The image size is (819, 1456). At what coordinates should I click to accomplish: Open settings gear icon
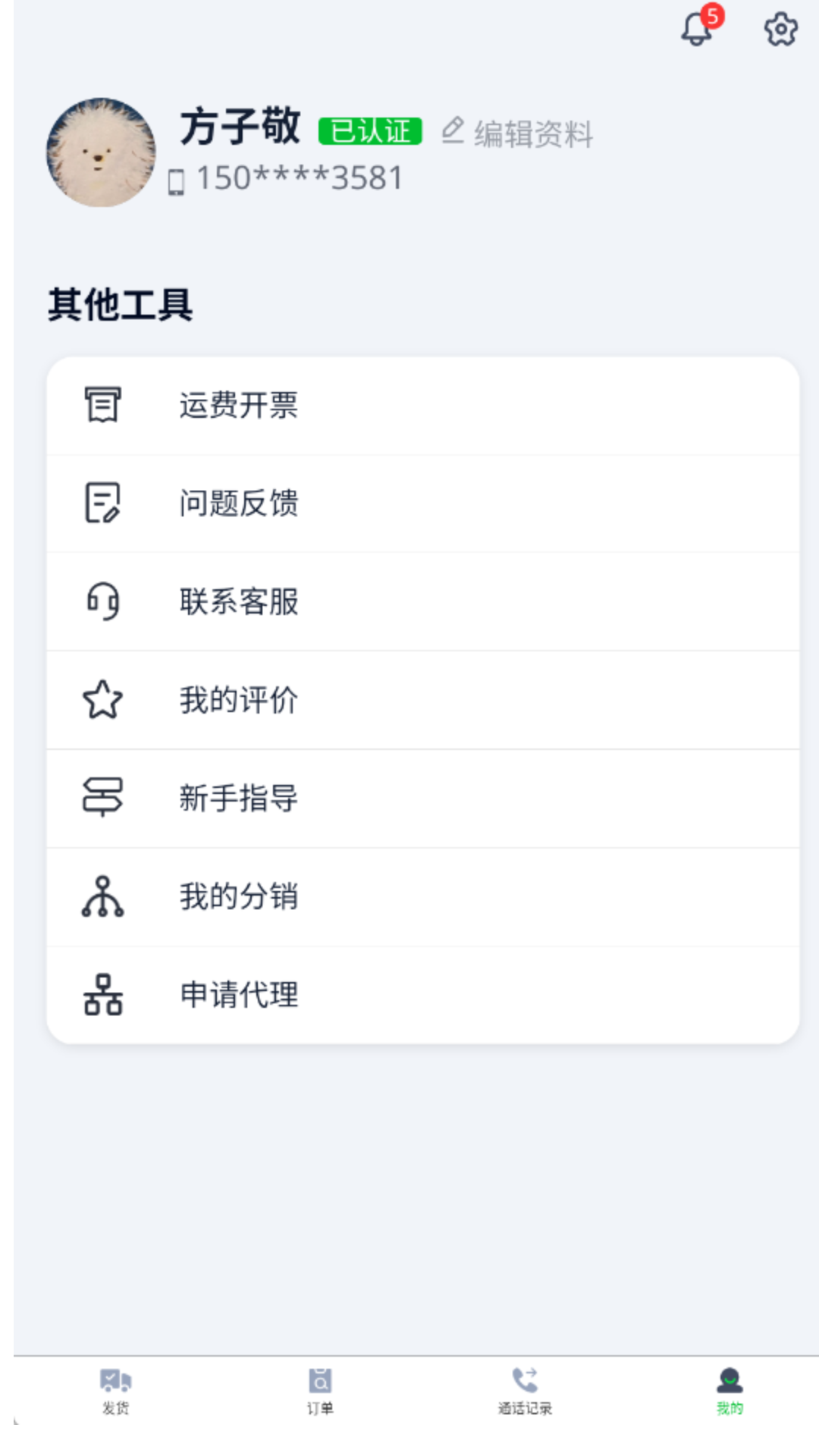coord(780,30)
